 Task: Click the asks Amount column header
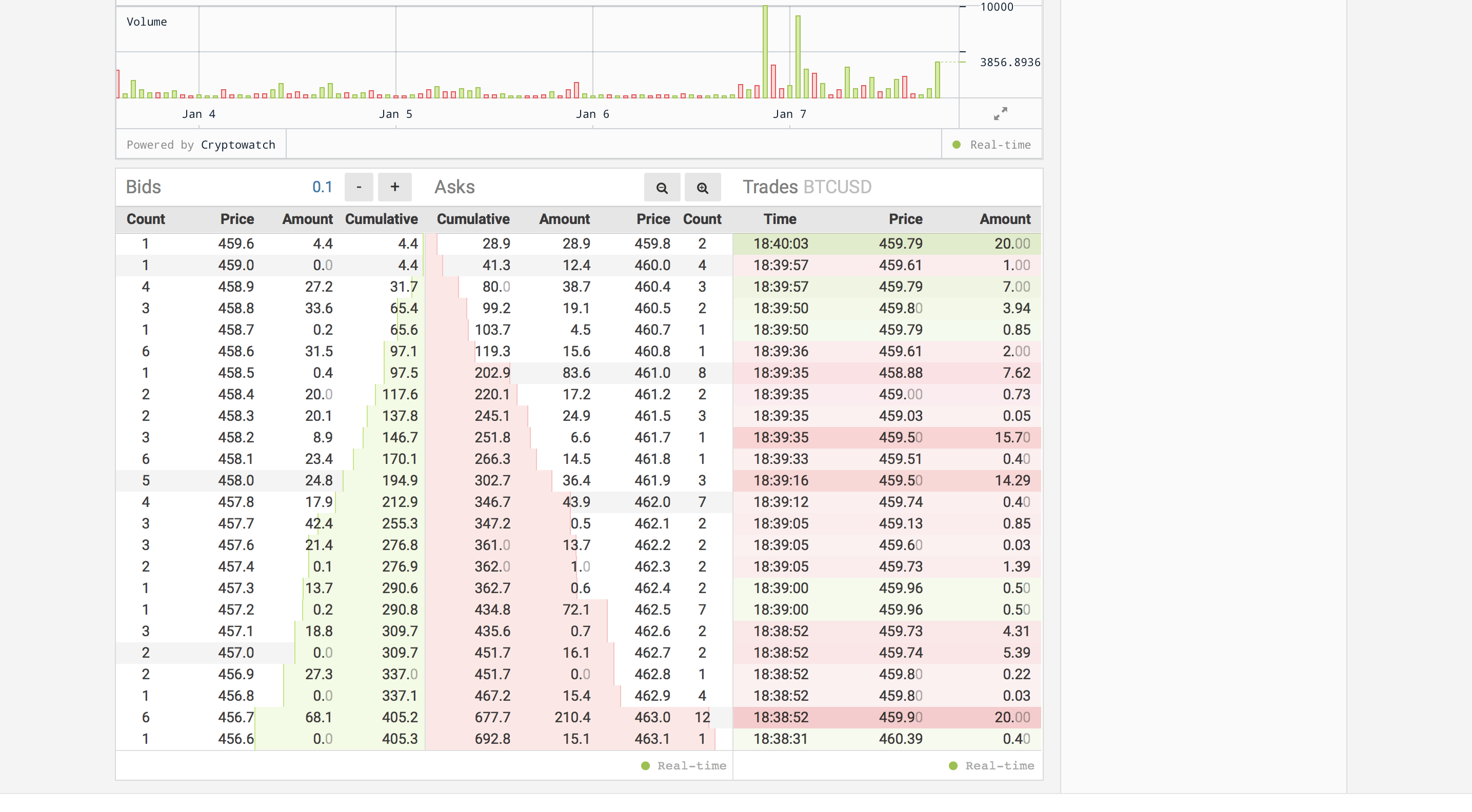[x=565, y=219]
